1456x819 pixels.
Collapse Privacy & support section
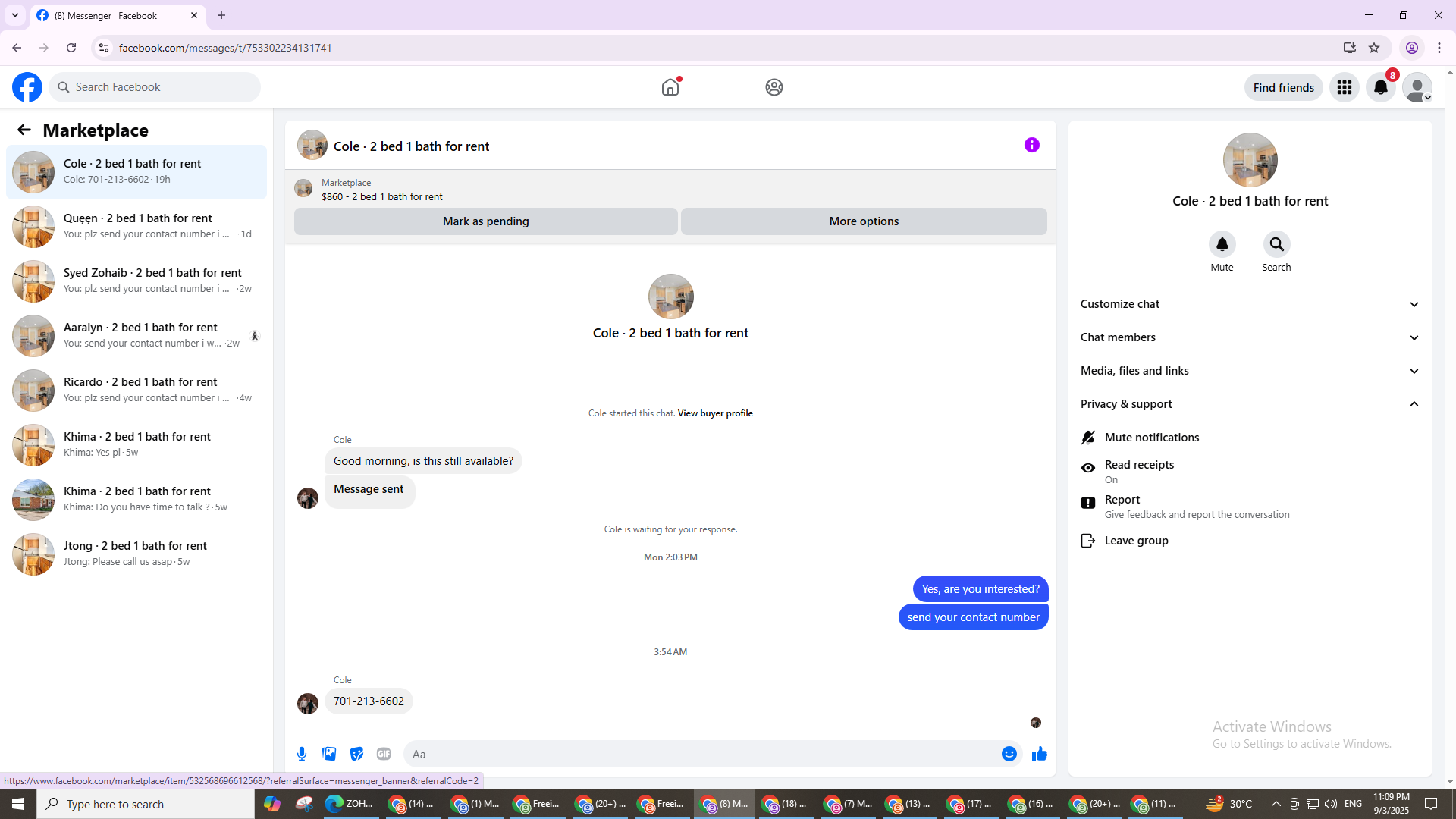(x=1250, y=404)
